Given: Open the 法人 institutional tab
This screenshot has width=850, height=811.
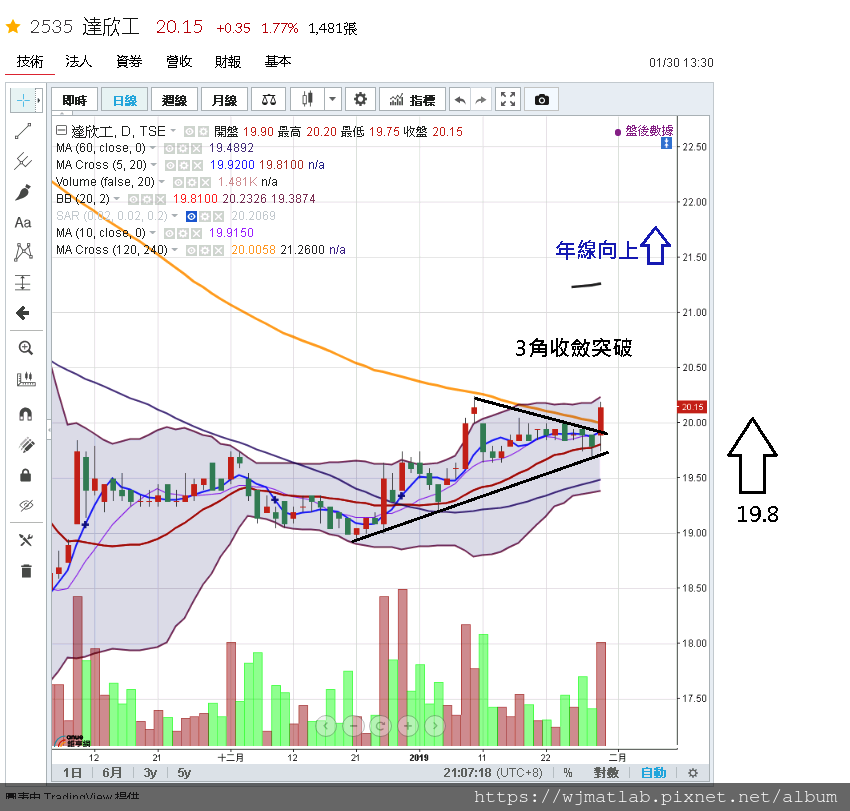Looking at the screenshot, I should [x=79, y=62].
